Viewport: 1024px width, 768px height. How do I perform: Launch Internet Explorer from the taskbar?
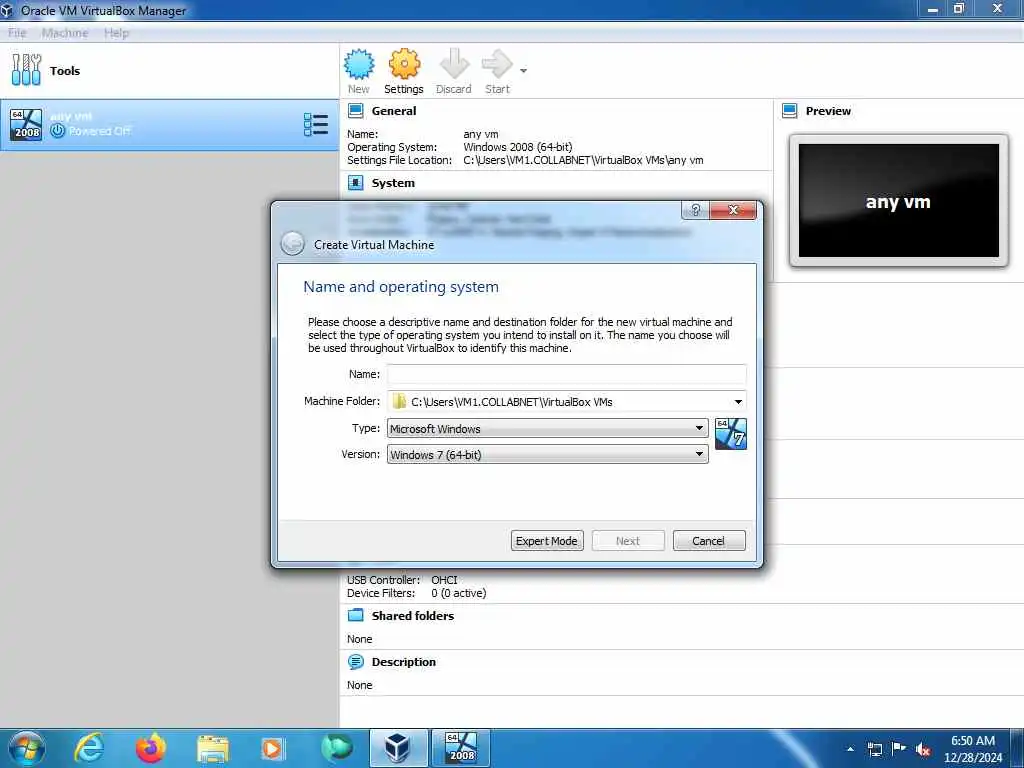(x=89, y=748)
